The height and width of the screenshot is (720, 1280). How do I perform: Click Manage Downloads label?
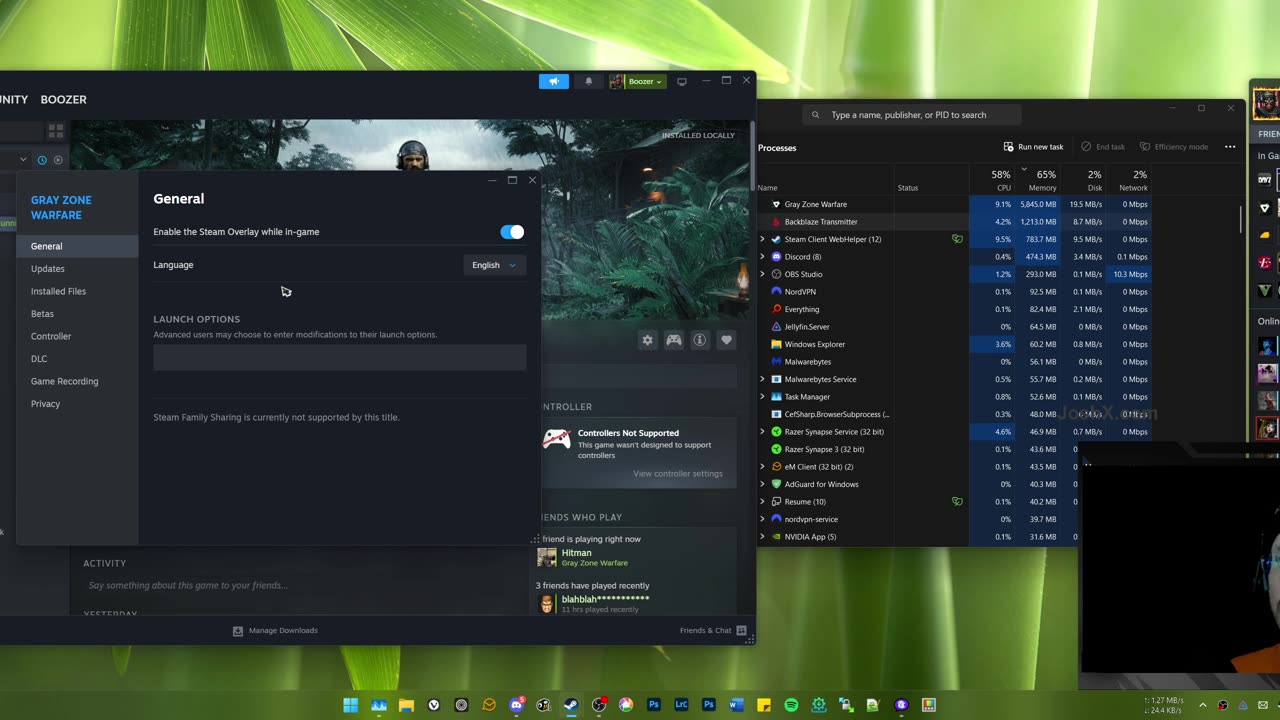283,631
